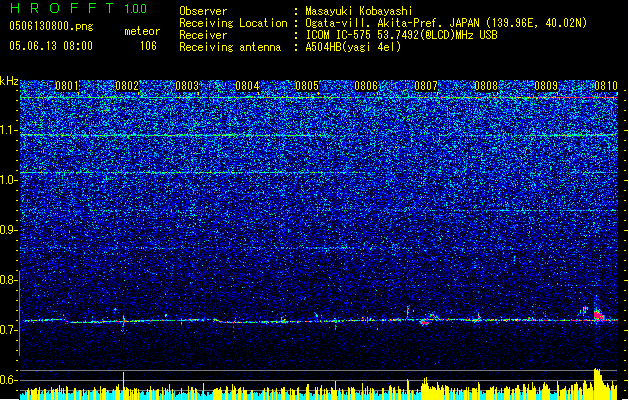Viewport: 629px width, 400px height.
Task: Click the 0805 time marker
Action: coord(307,86)
